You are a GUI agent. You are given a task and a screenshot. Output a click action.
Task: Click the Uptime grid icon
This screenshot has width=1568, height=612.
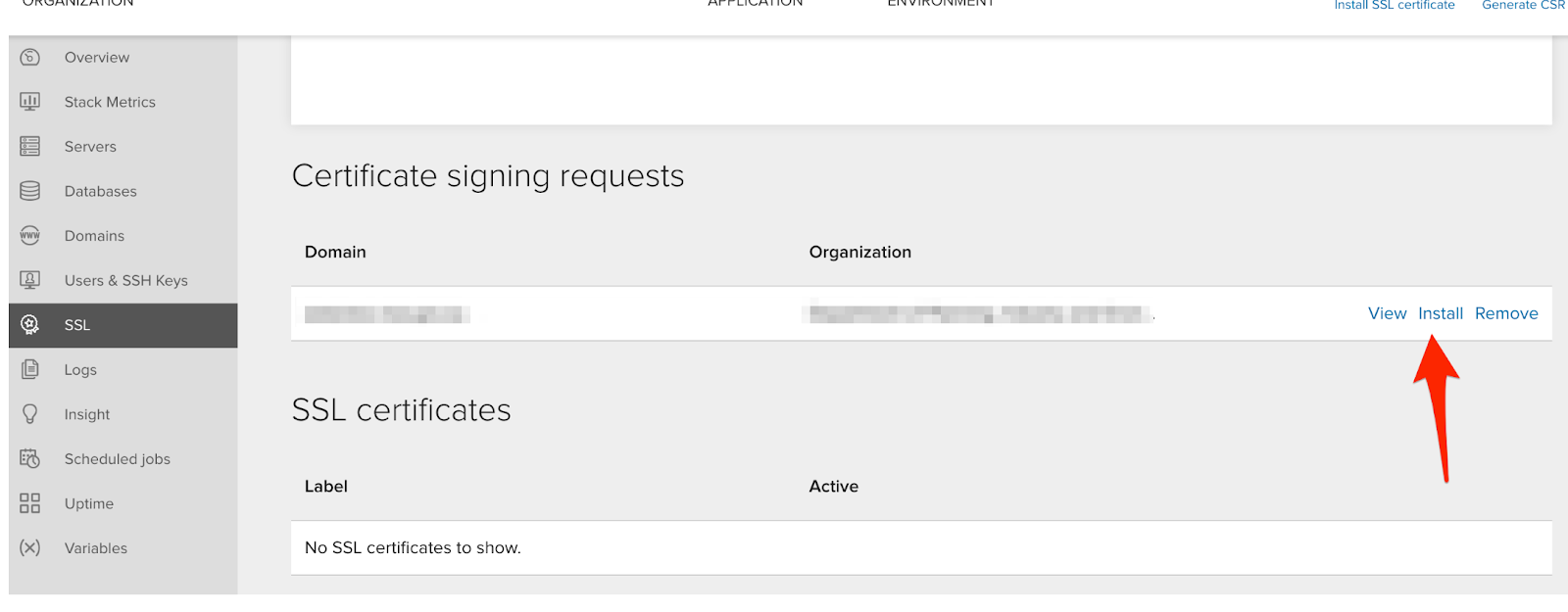30,503
